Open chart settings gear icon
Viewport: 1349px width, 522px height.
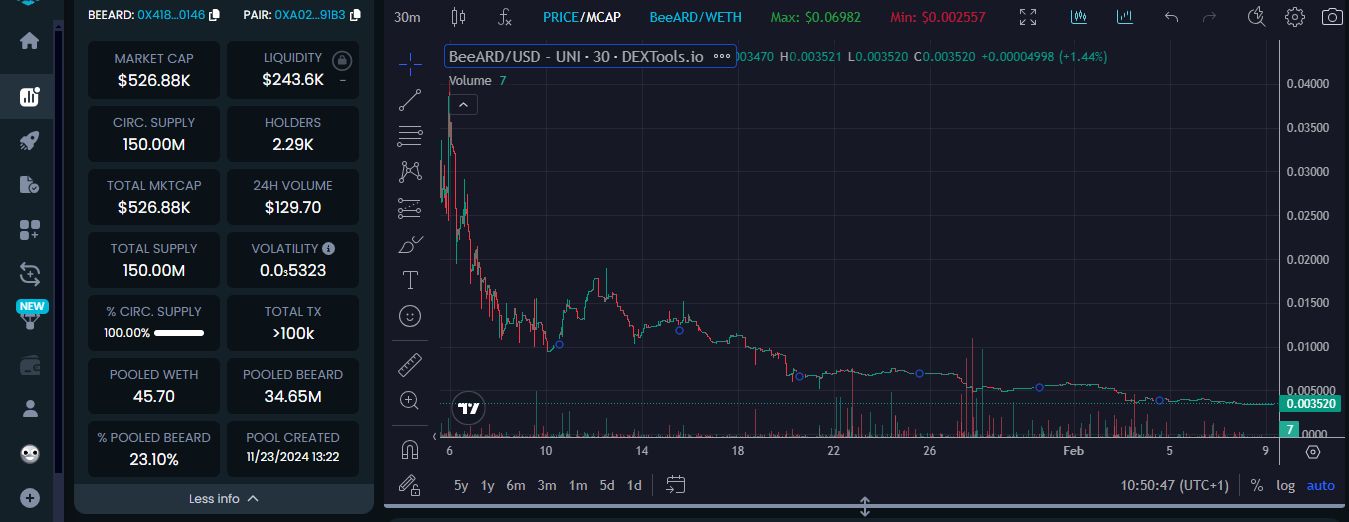(1295, 17)
